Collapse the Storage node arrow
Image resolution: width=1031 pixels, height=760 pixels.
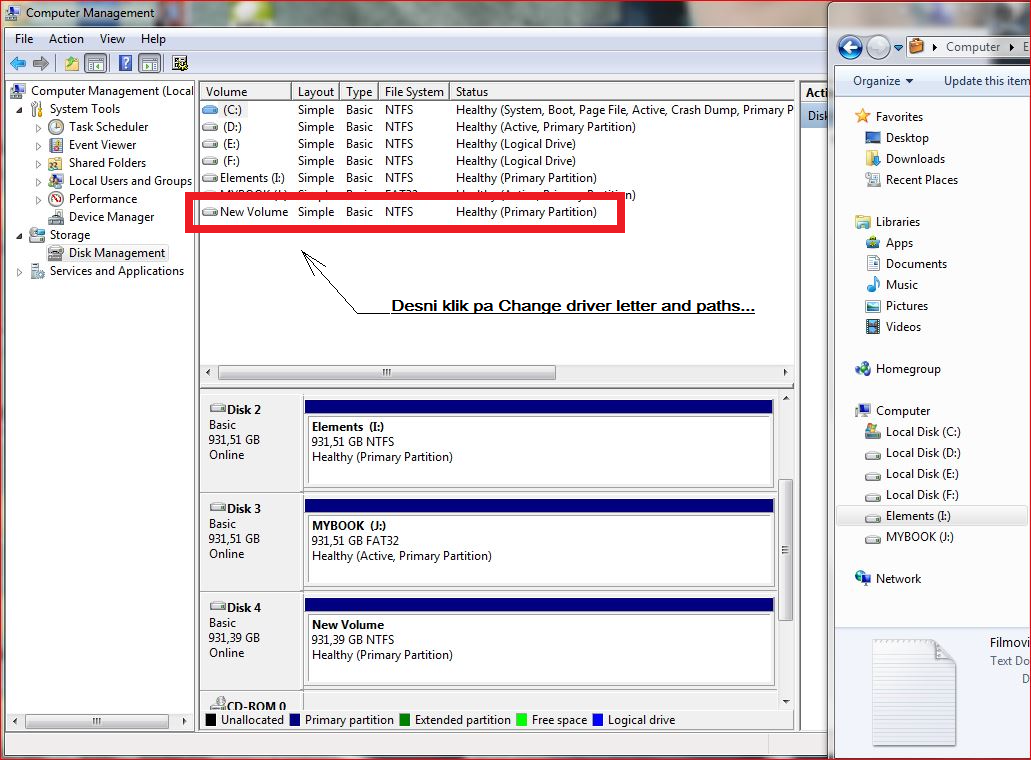pyautogui.click(x=19, y=235)
